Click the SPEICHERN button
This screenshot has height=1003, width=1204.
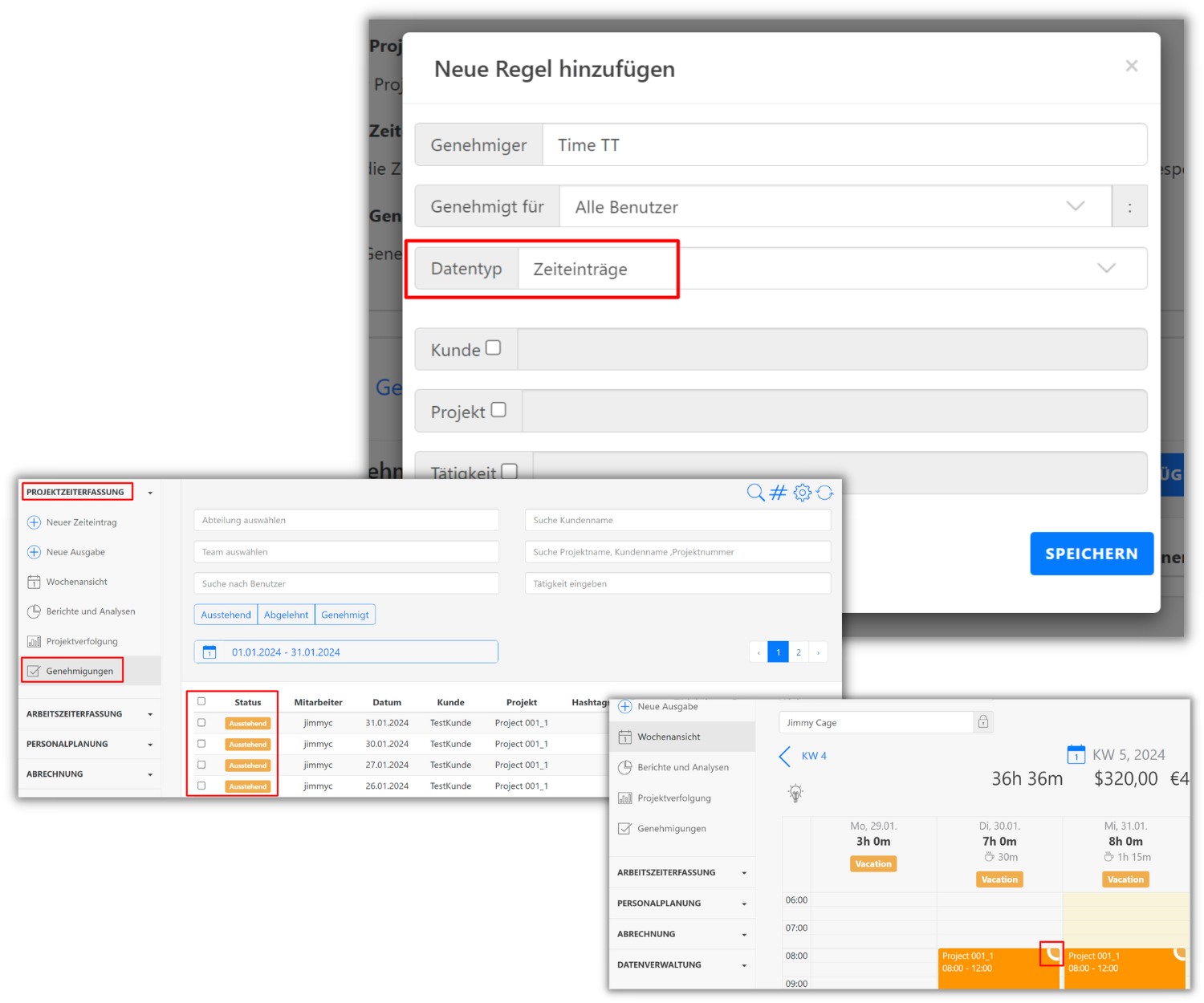tap(1091, 554)
